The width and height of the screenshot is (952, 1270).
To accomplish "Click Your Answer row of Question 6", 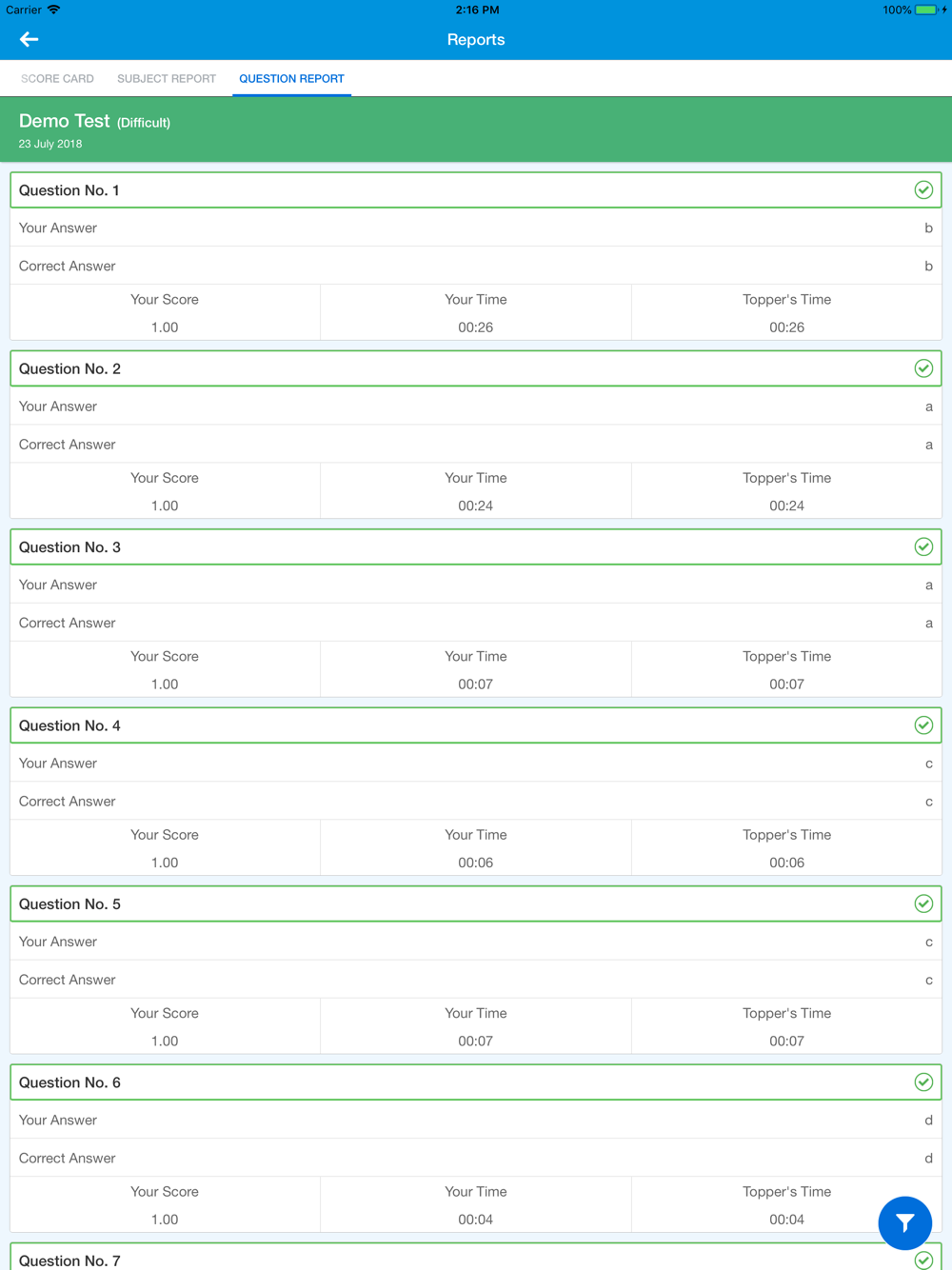I will 476,1121.
